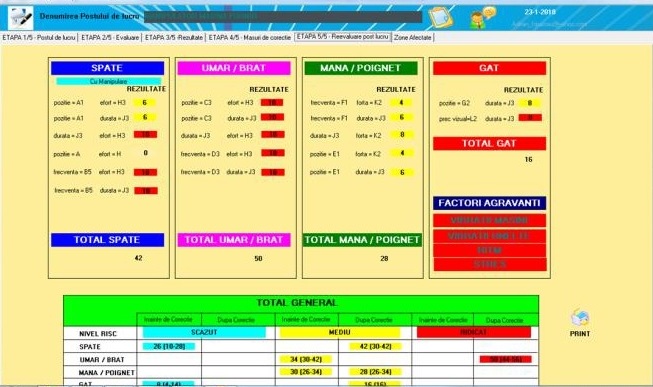Click the TOTAL UMAR / BRAT button
The image size is (653, 387).
click(234, 240)
